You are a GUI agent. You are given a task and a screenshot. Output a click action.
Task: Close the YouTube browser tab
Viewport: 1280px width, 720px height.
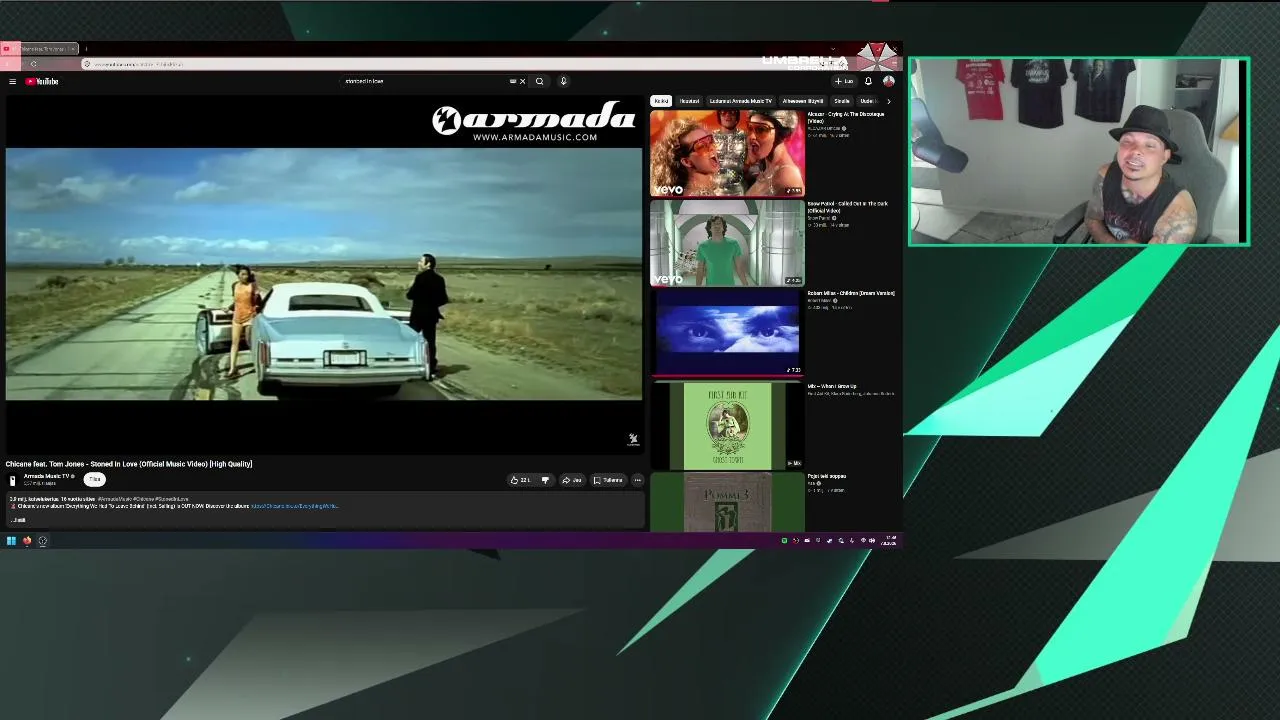72,48
